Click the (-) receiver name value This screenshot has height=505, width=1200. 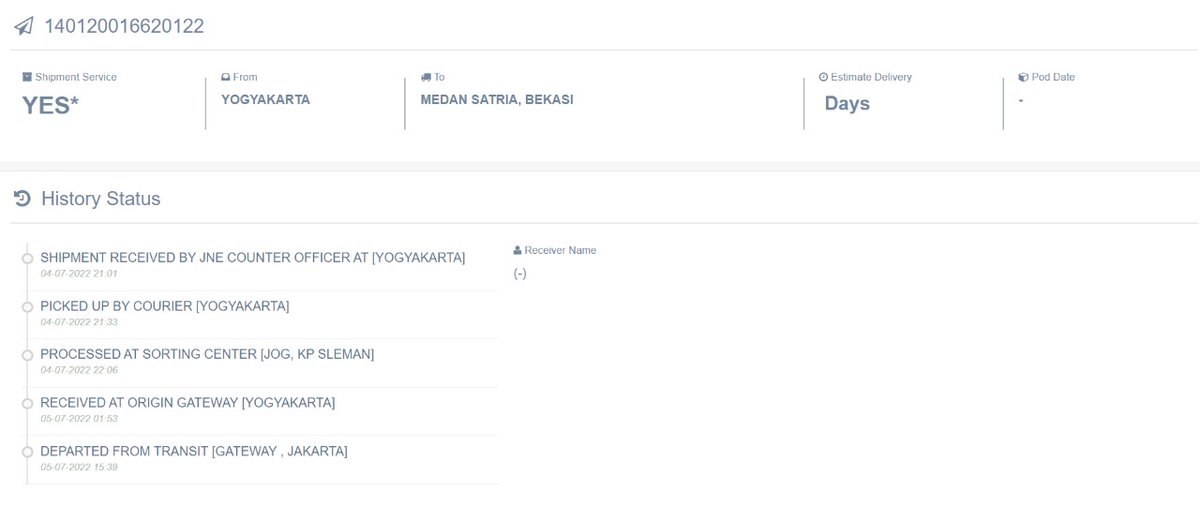pyautogui.click(x=520, y=274)
